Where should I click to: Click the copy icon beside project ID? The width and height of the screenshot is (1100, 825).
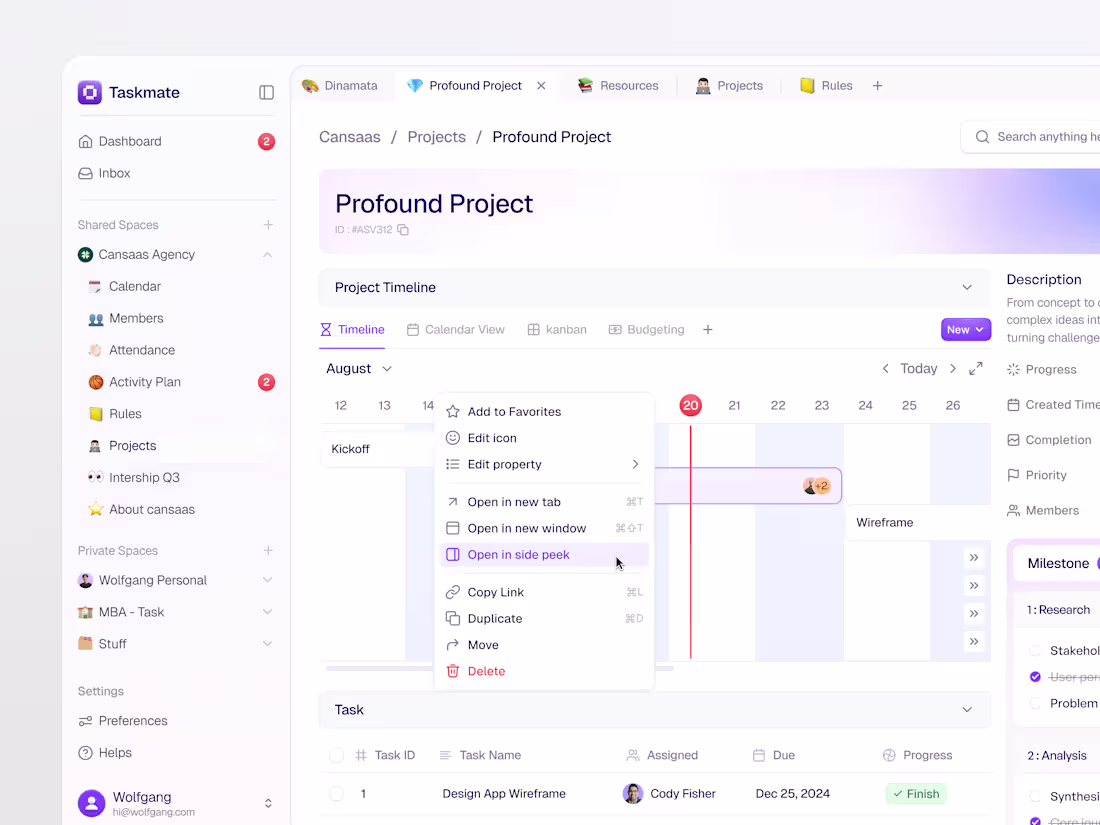tap(403, 229)
